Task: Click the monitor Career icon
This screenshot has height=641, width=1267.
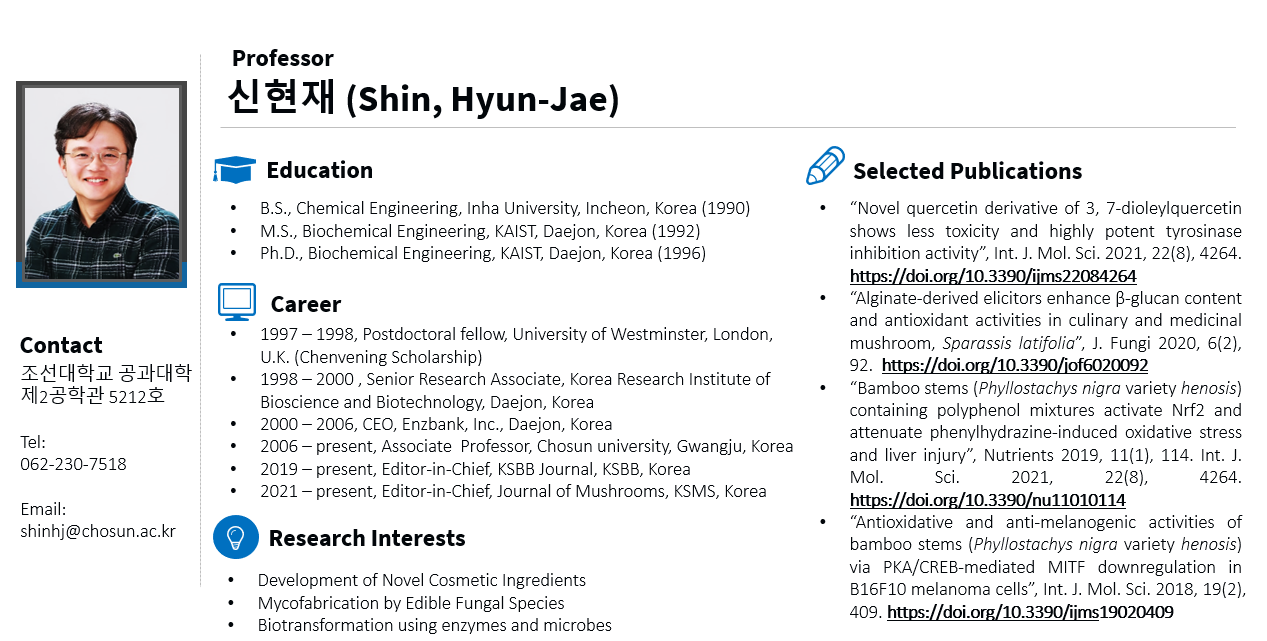Action: click(237, 301)
